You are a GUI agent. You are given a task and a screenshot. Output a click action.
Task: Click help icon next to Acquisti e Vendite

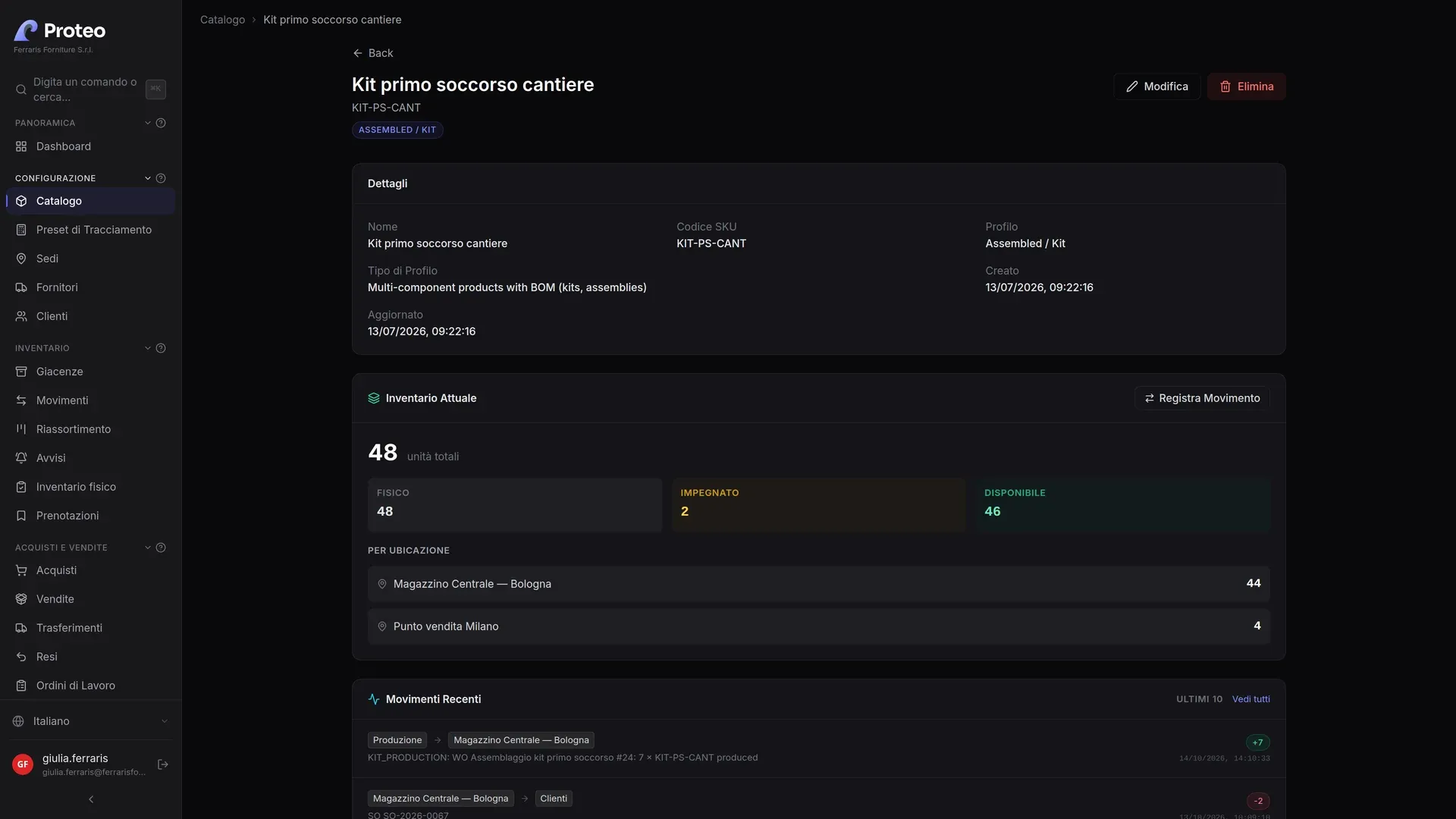coord(161,548)
